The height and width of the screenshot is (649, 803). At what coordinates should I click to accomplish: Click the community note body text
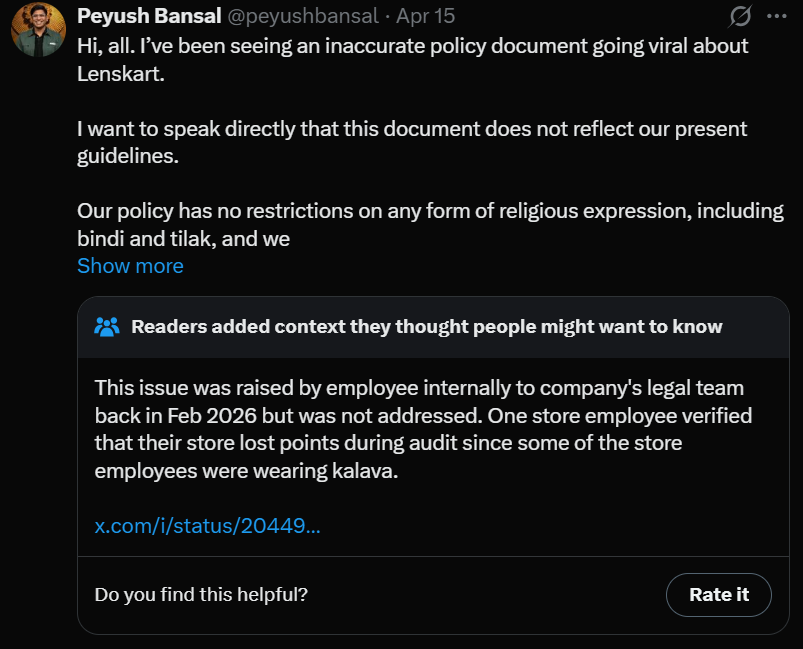point(422,429)
